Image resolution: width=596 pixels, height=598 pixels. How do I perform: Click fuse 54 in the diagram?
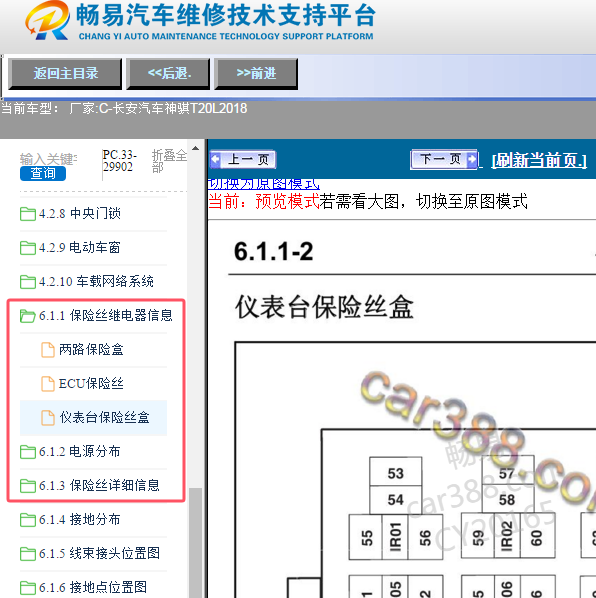tap(395, 500)
